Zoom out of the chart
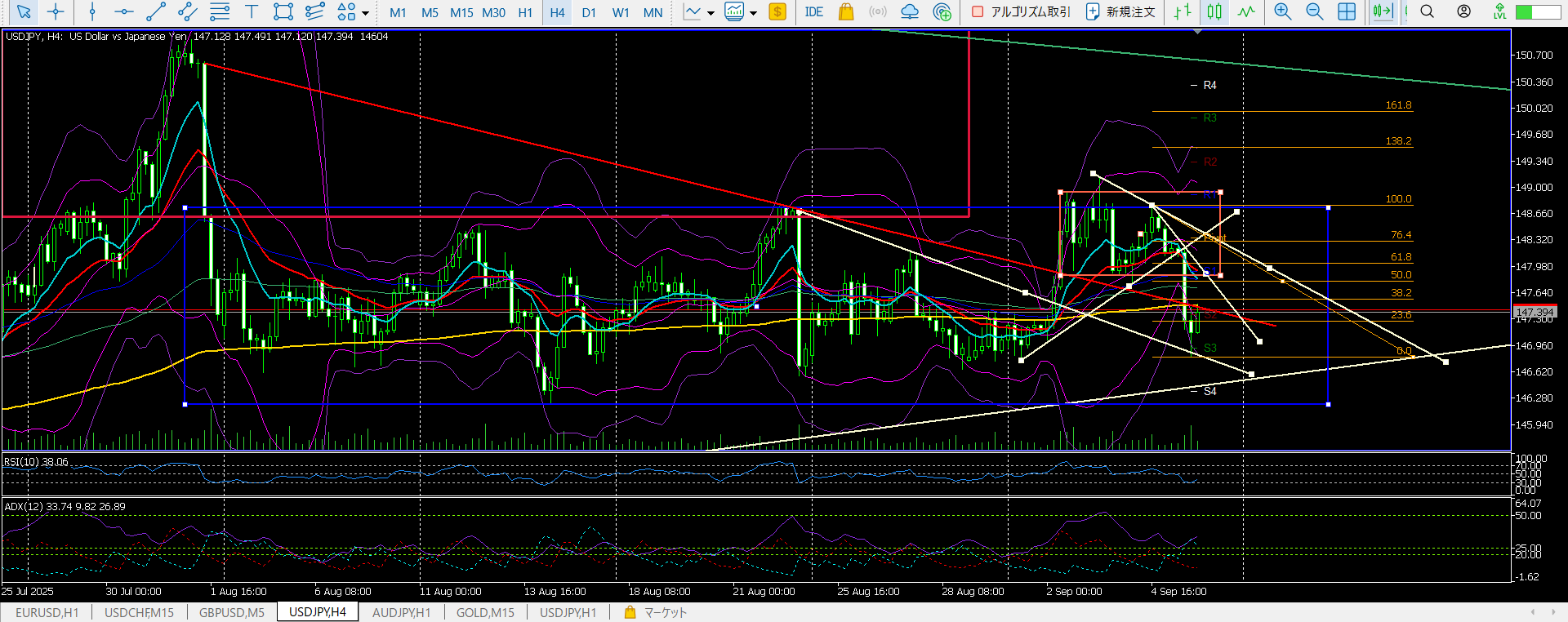 click(1314, 12)
